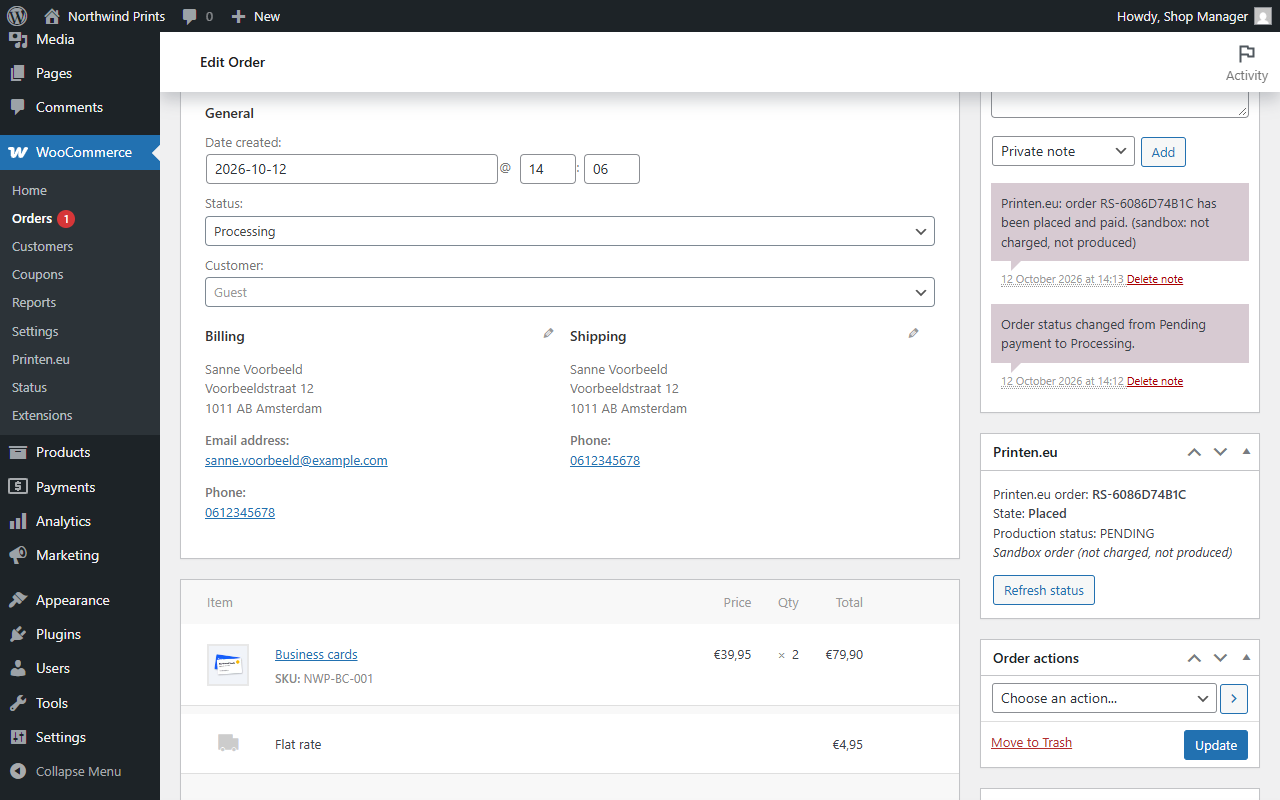Move Order actions panel up
1280x800 pixels.
point(1194,658)
